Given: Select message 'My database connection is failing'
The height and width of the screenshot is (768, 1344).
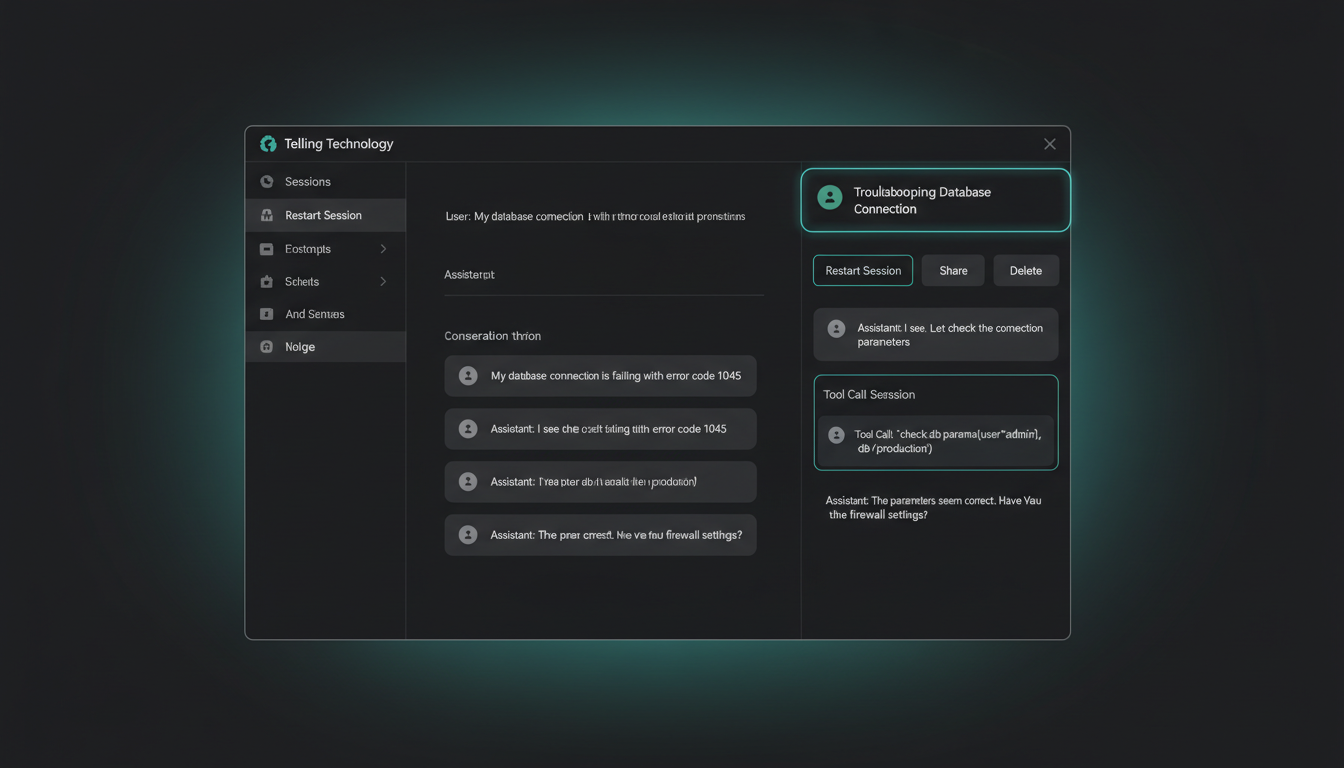Looking at the screenshot, I should 616,376.
